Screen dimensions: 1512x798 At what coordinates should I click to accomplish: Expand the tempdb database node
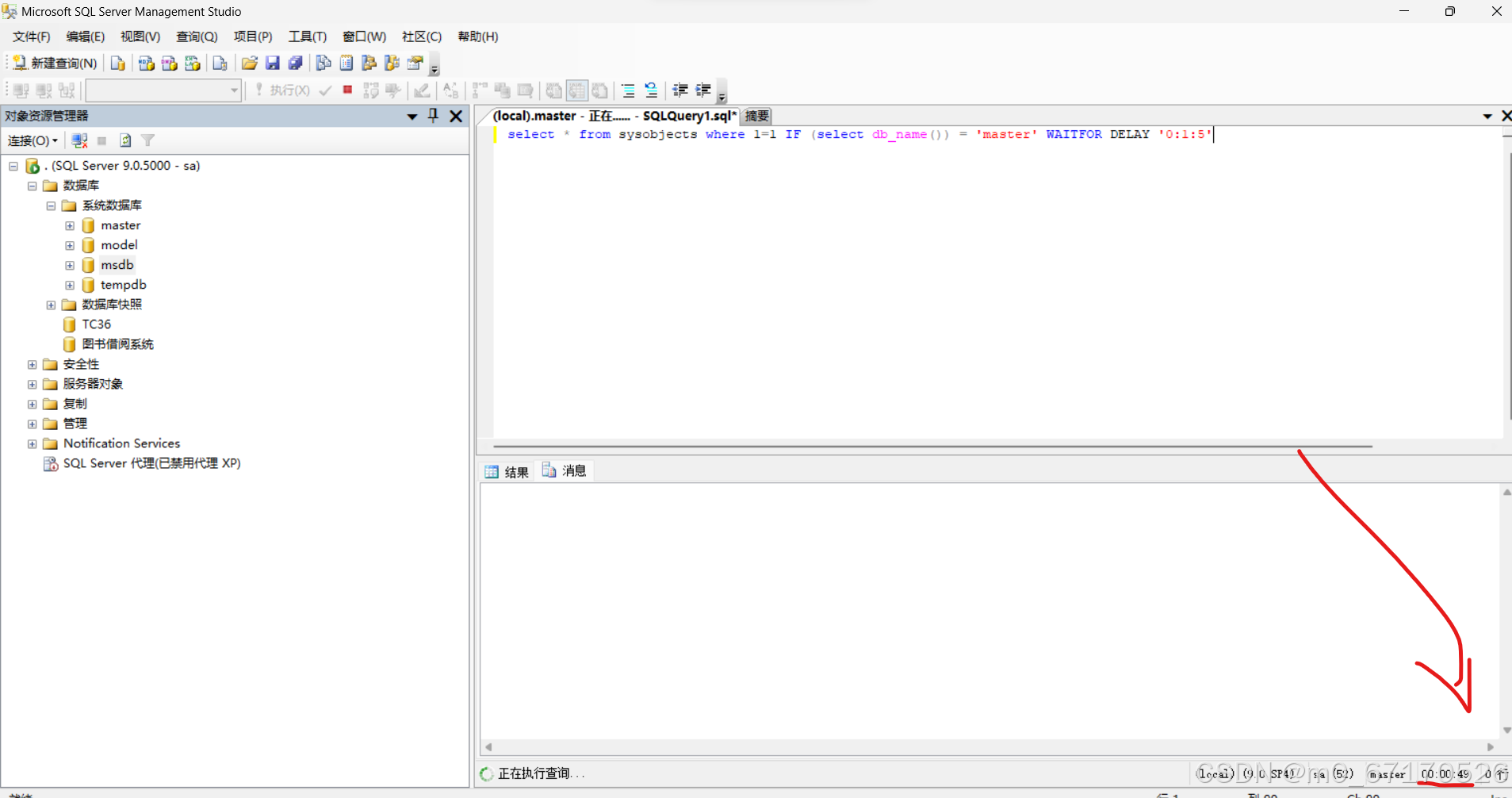[70, 285]
